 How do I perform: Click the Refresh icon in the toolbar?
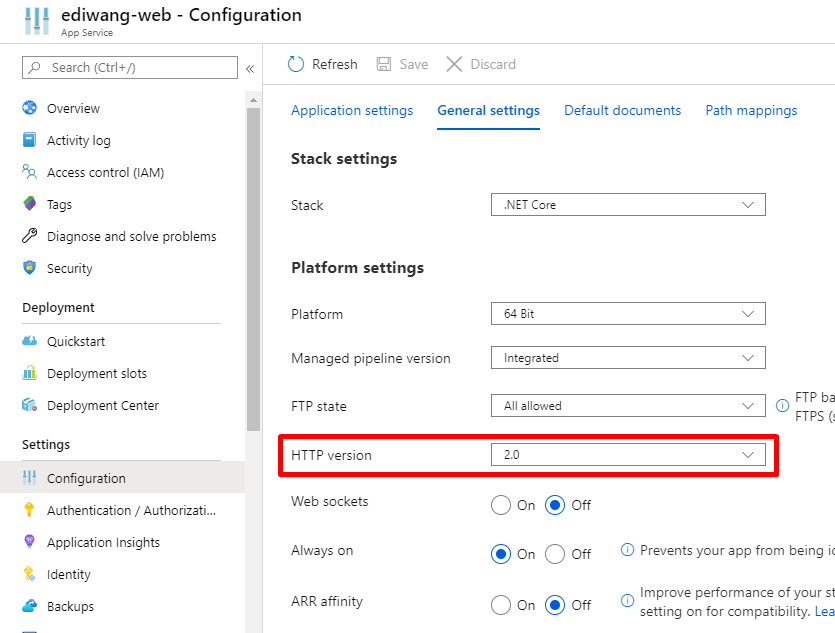tap(296, 64)
